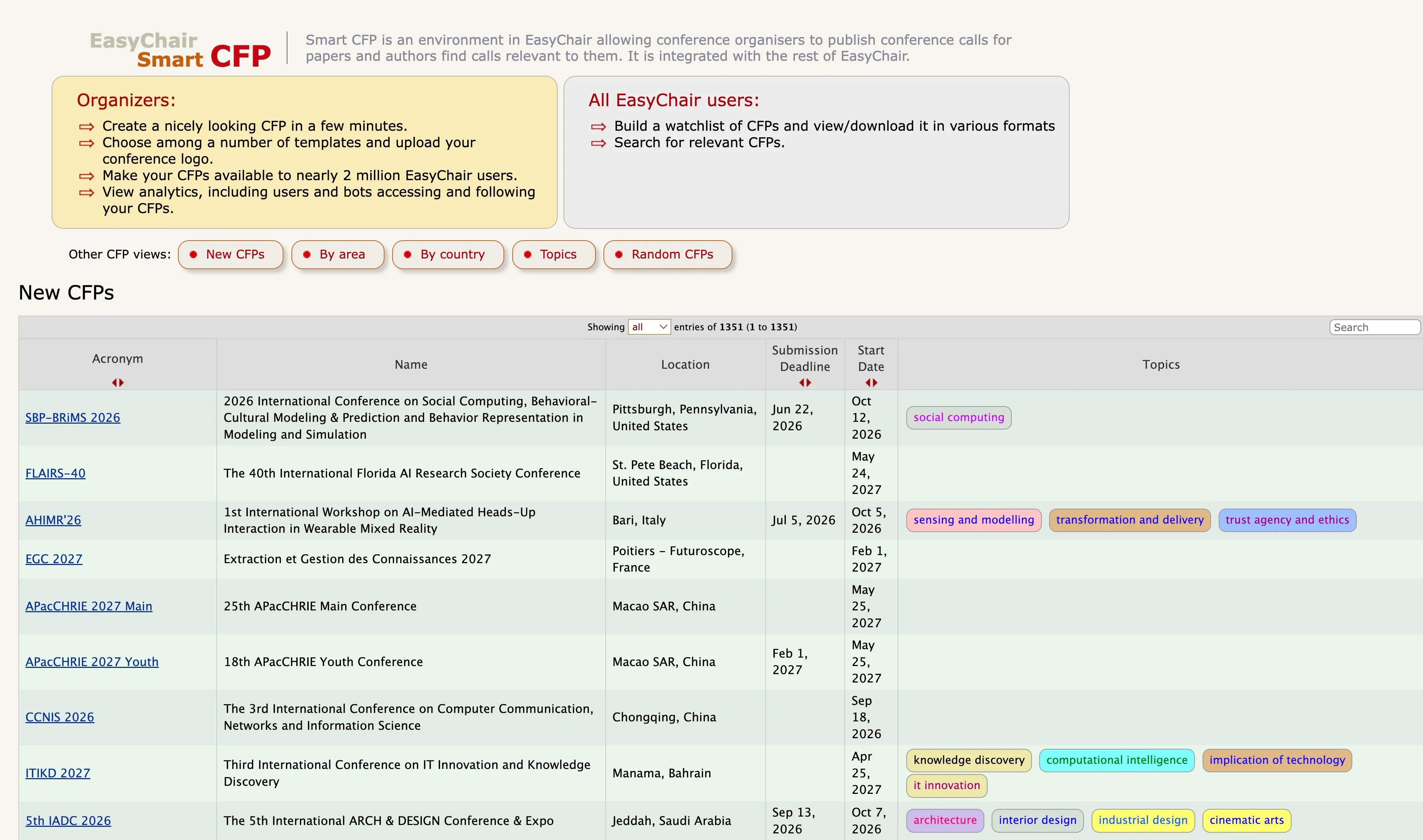The width and height of the screenshot is (1423, 840).
Task: Select the computational intelligence topic tag
Action: [x=1117, y=760]
